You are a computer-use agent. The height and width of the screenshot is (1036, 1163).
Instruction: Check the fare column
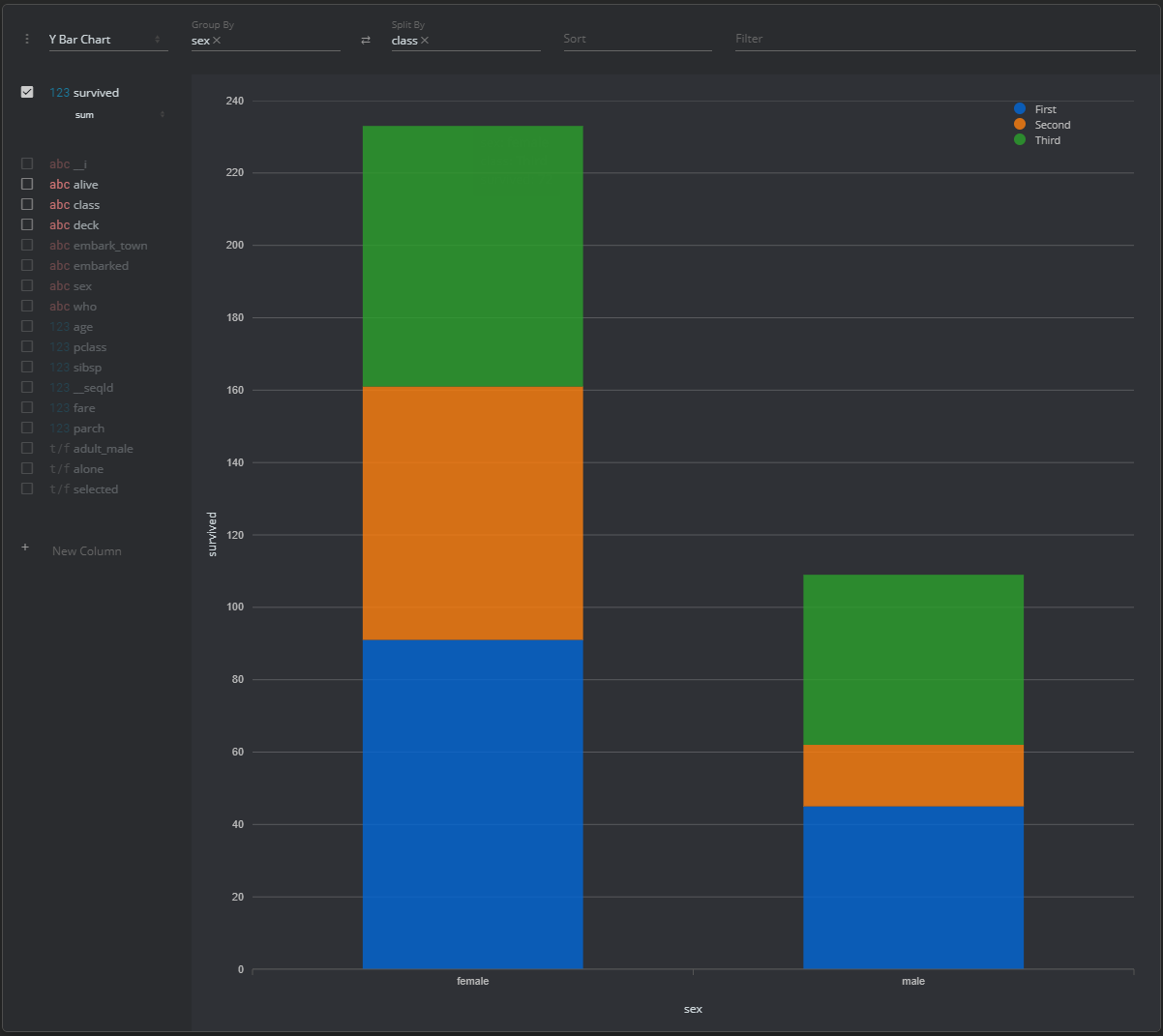point(27,407)
